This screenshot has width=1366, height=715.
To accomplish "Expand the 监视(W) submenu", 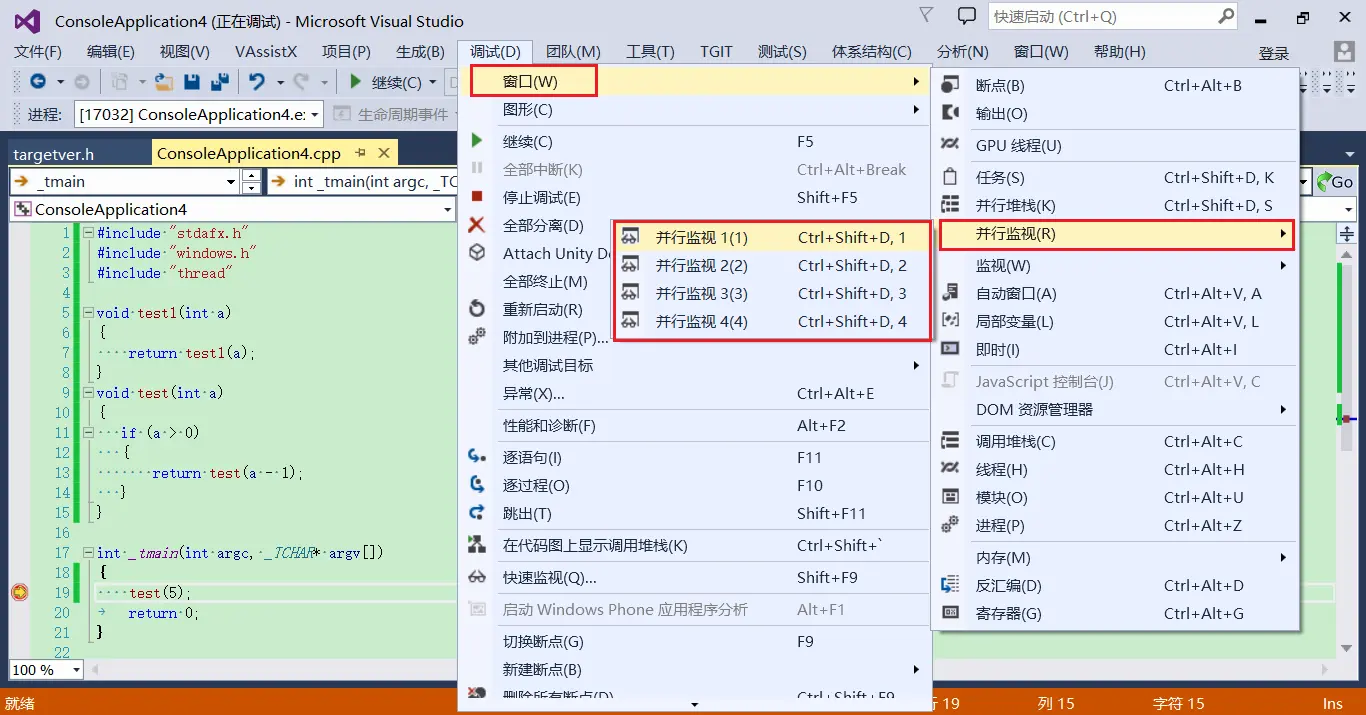I will [x=1115, y=266].
